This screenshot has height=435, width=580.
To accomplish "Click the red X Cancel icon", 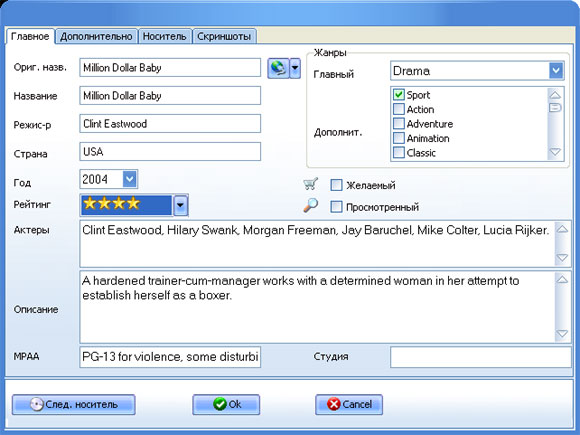I will coord(333,404).
